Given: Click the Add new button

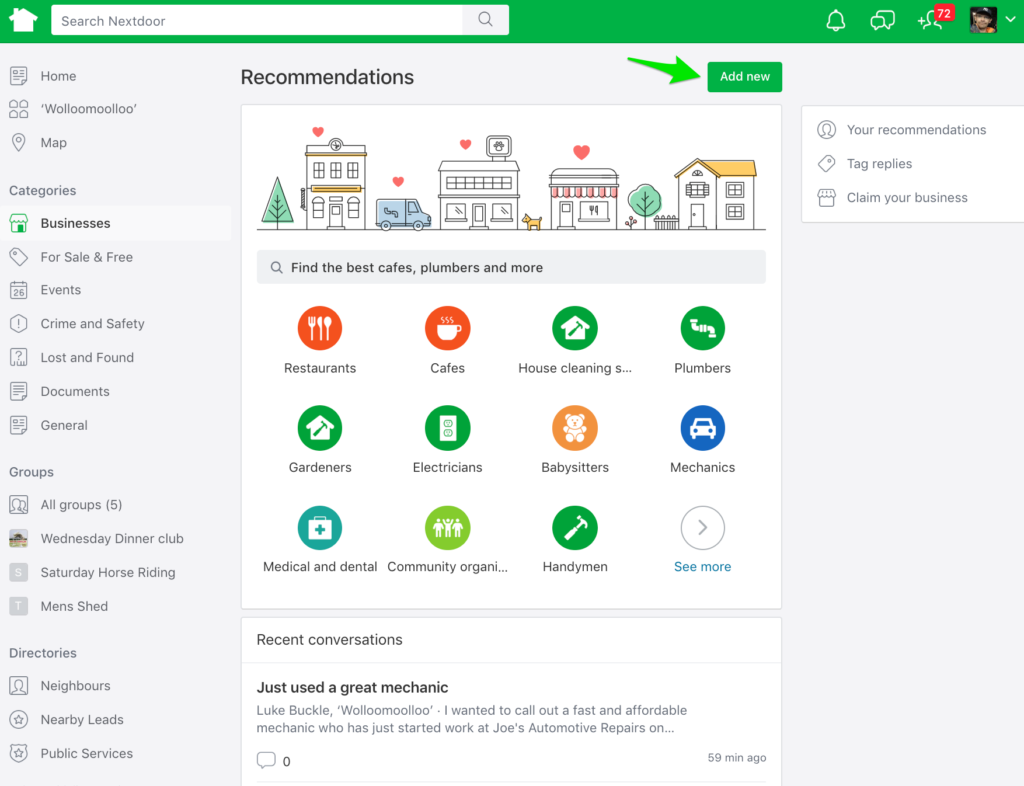Looking at the screenshot, I should 744,77.
